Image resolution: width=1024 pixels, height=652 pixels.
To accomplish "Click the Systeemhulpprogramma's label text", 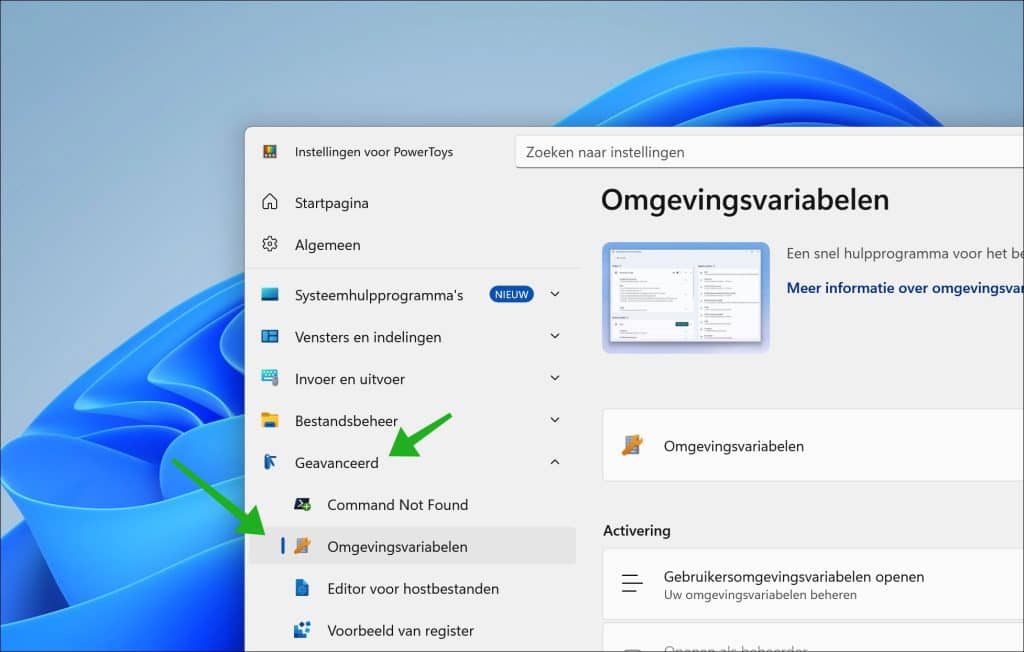I will pyautogui.click(x=379, y=295).
